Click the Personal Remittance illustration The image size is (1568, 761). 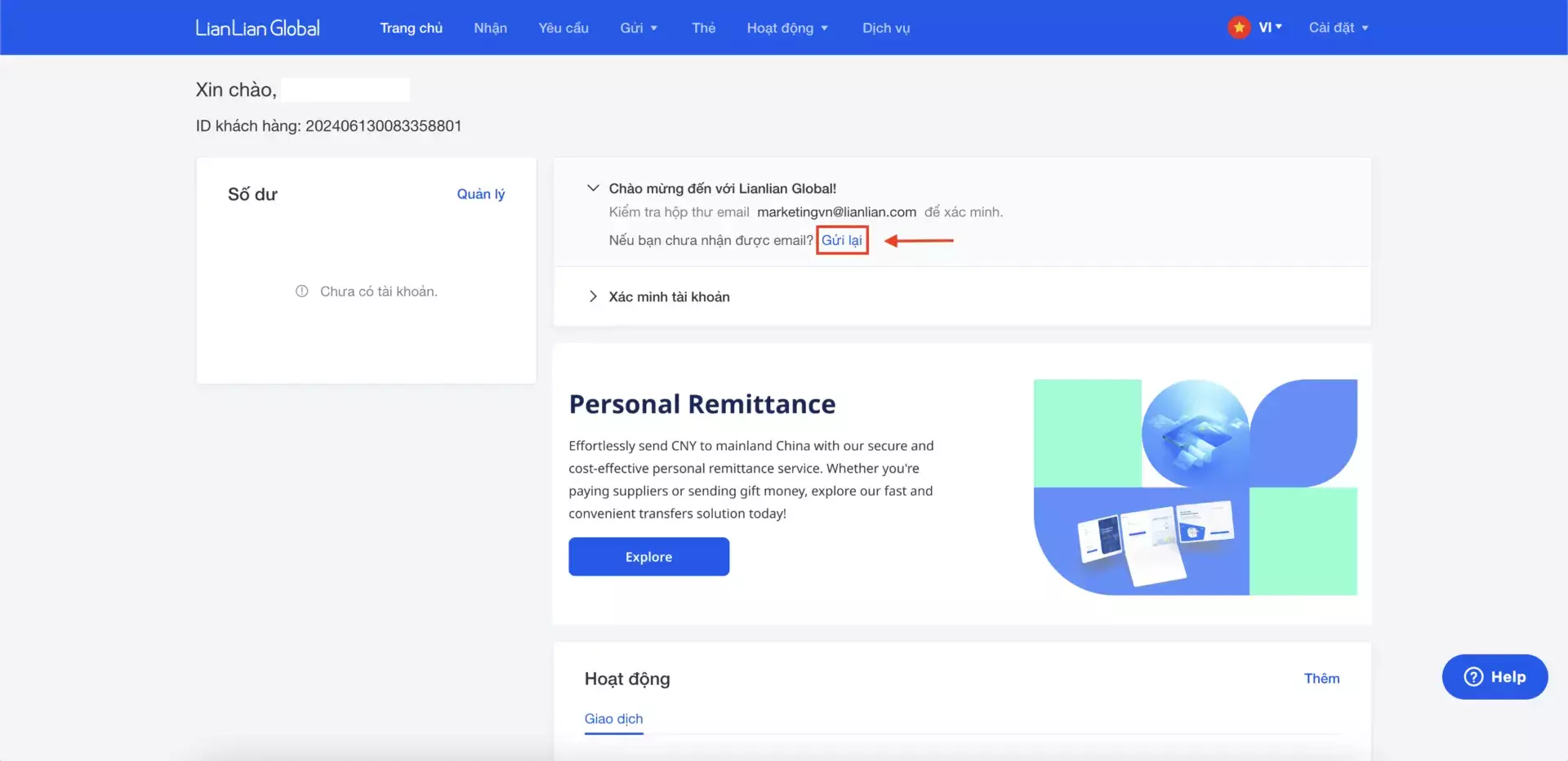(1195, 487)
